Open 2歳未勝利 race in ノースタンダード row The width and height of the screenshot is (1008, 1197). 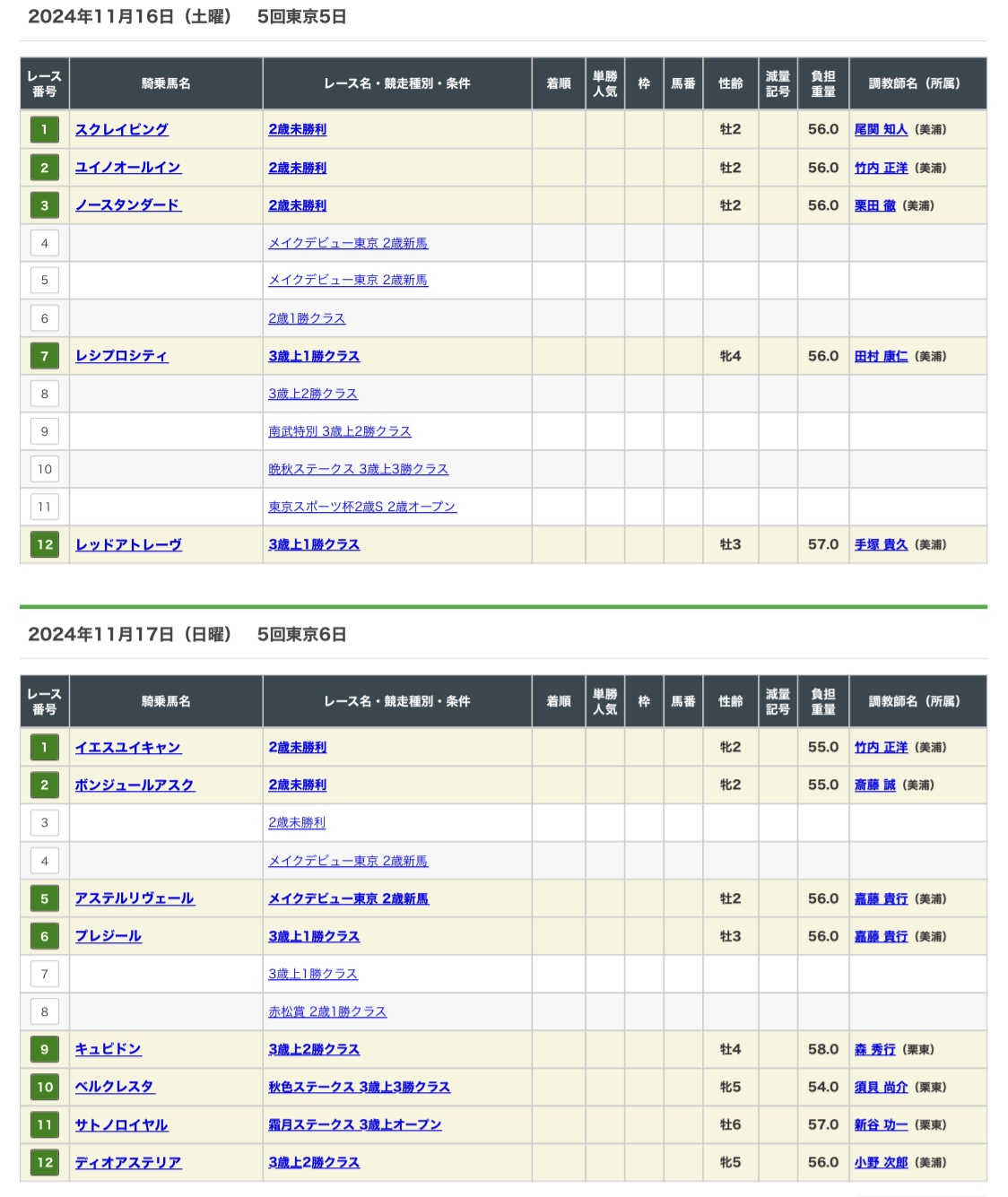298,205
